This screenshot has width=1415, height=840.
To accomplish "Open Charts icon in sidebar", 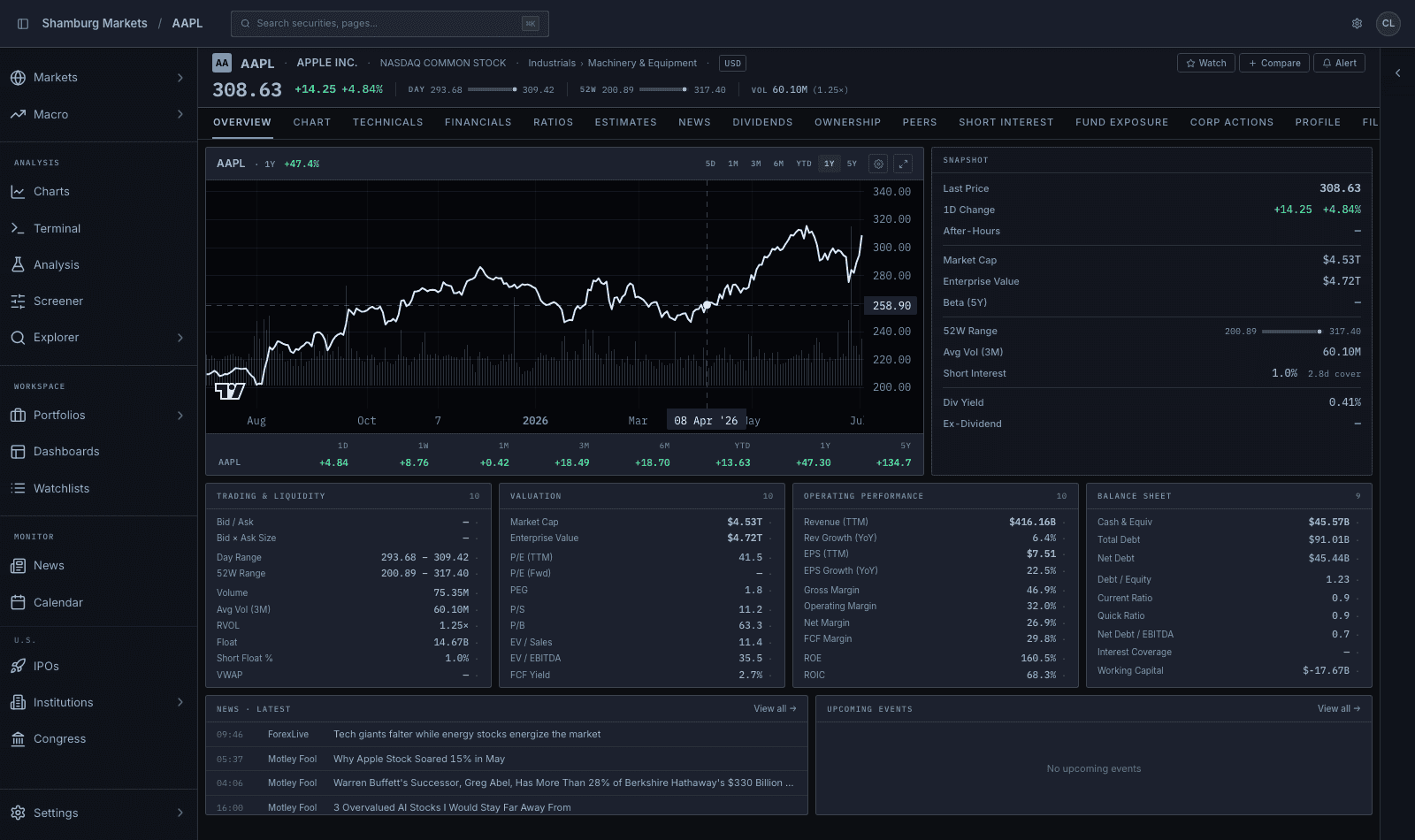I will (18, 192).
